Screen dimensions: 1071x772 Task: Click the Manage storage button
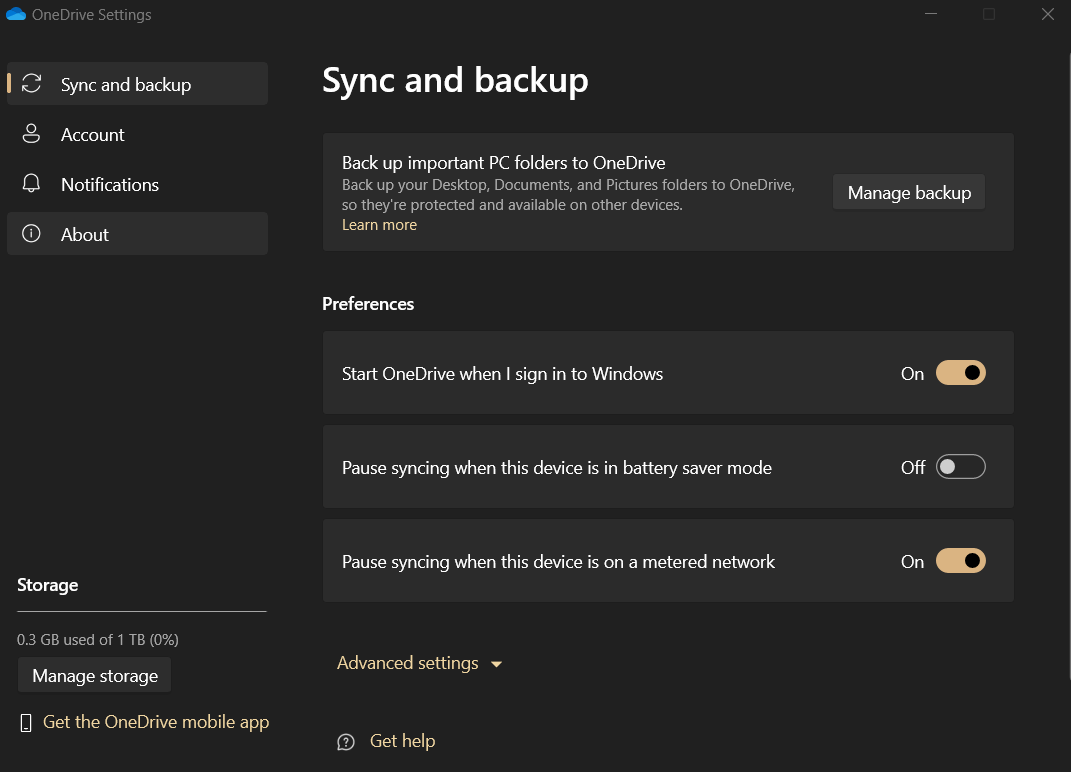point(95,675)
